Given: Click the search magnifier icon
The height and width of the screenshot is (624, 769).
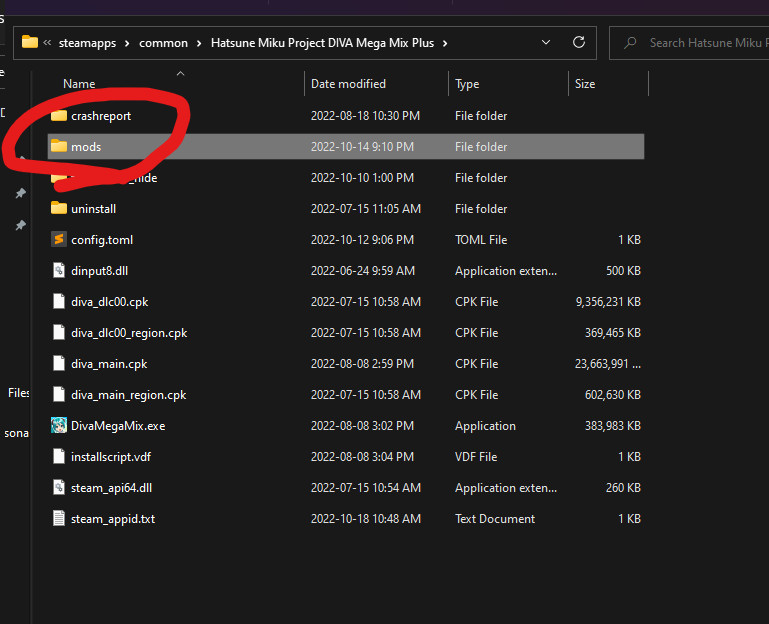Looking at the screenshot, I should point(630,43).
